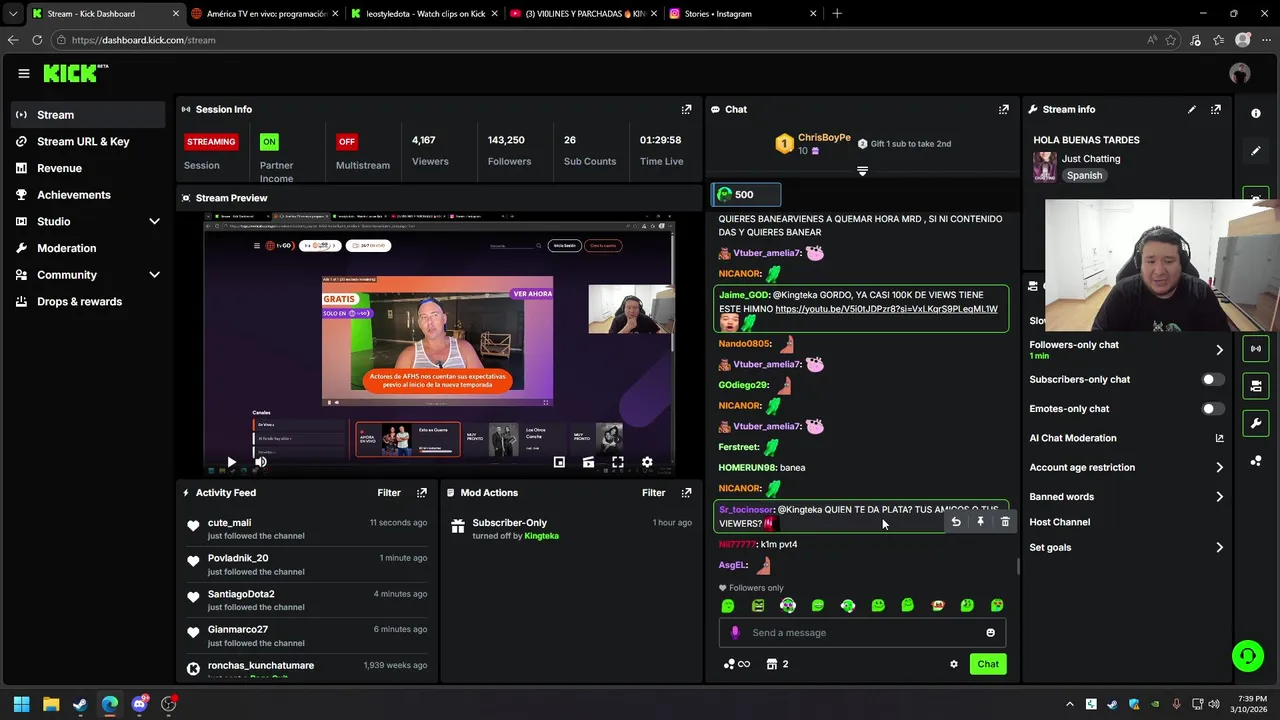Open stream preview settings gear

pos(647,462)
